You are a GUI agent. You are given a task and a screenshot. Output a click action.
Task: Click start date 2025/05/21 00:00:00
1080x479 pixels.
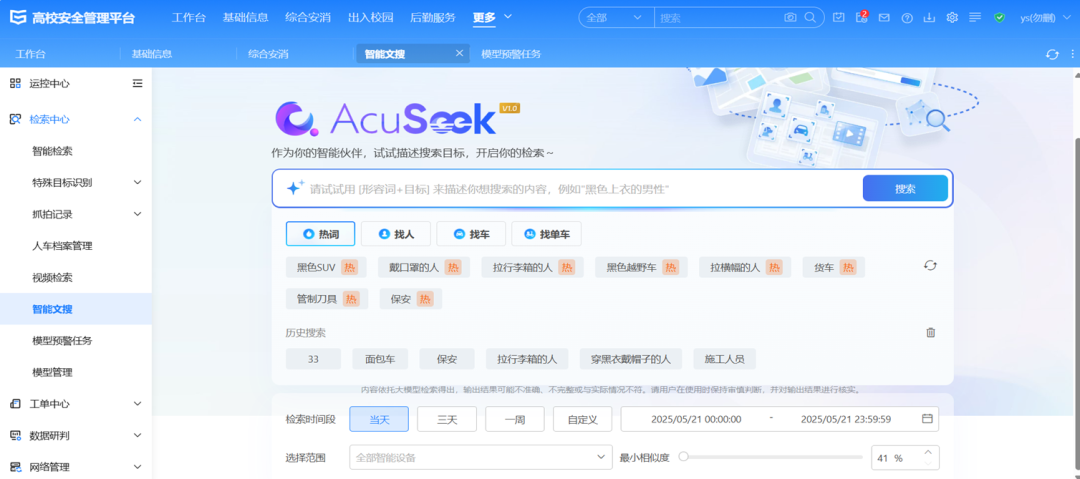coord(696,419)
